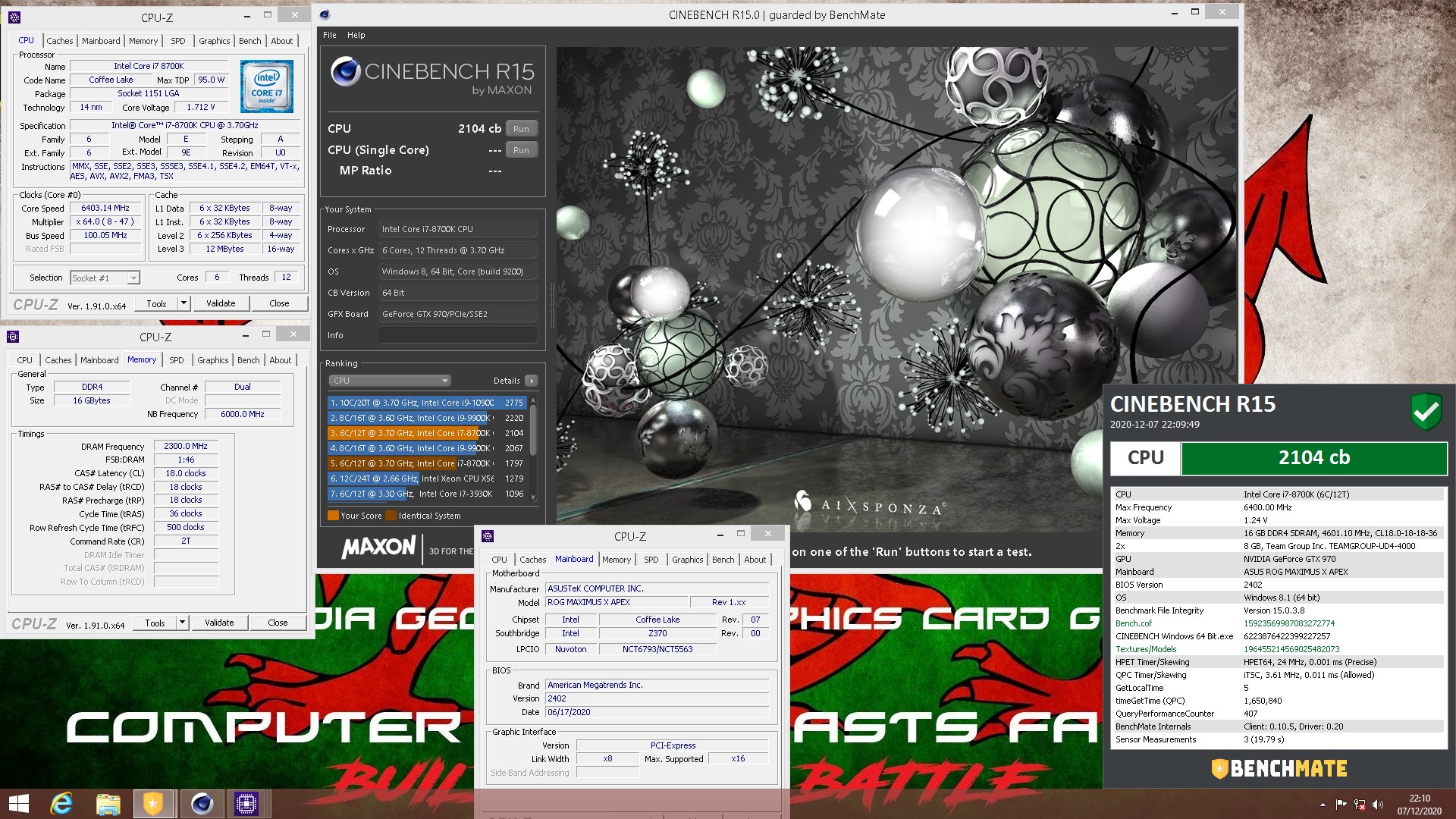Click the MAXON logo in Cinebench
1456x819 pixels.
coord(378,547)
